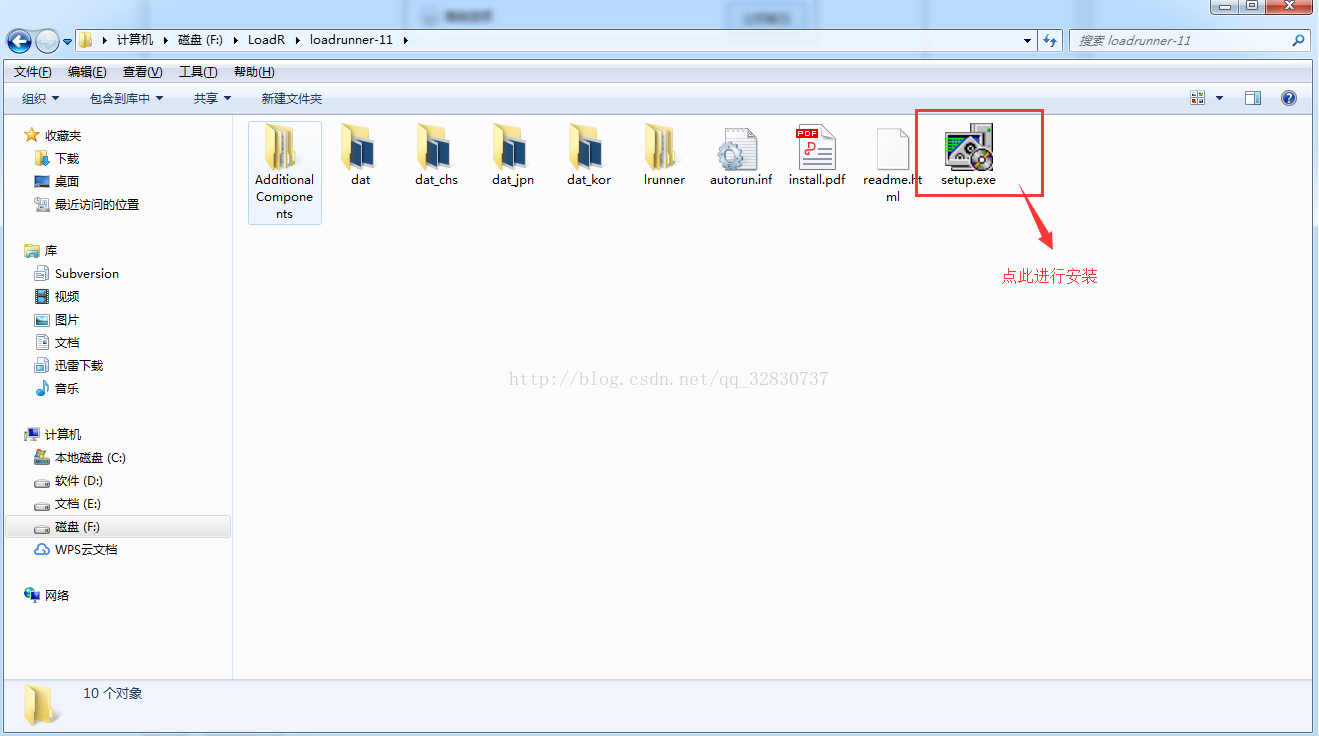The height and width of the screenshot is (736, 1319).
Task: Select 磁盘 (F:) in the address breadcrumb
Action: (x=200, y=41)
